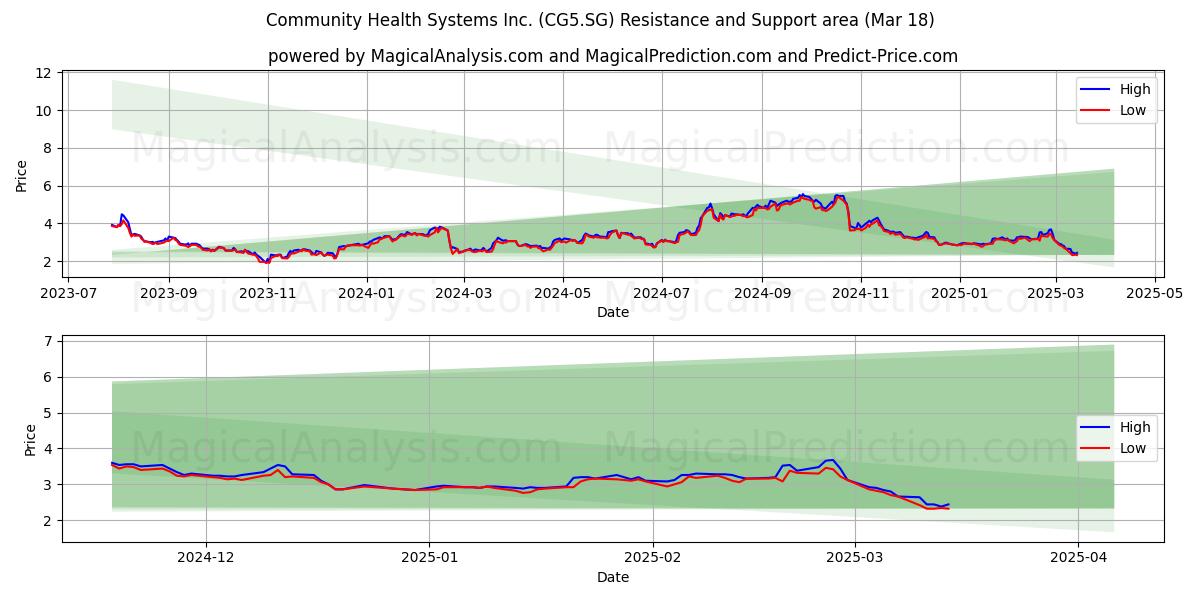Click the '2024-01' tick label

coord(366,294)
